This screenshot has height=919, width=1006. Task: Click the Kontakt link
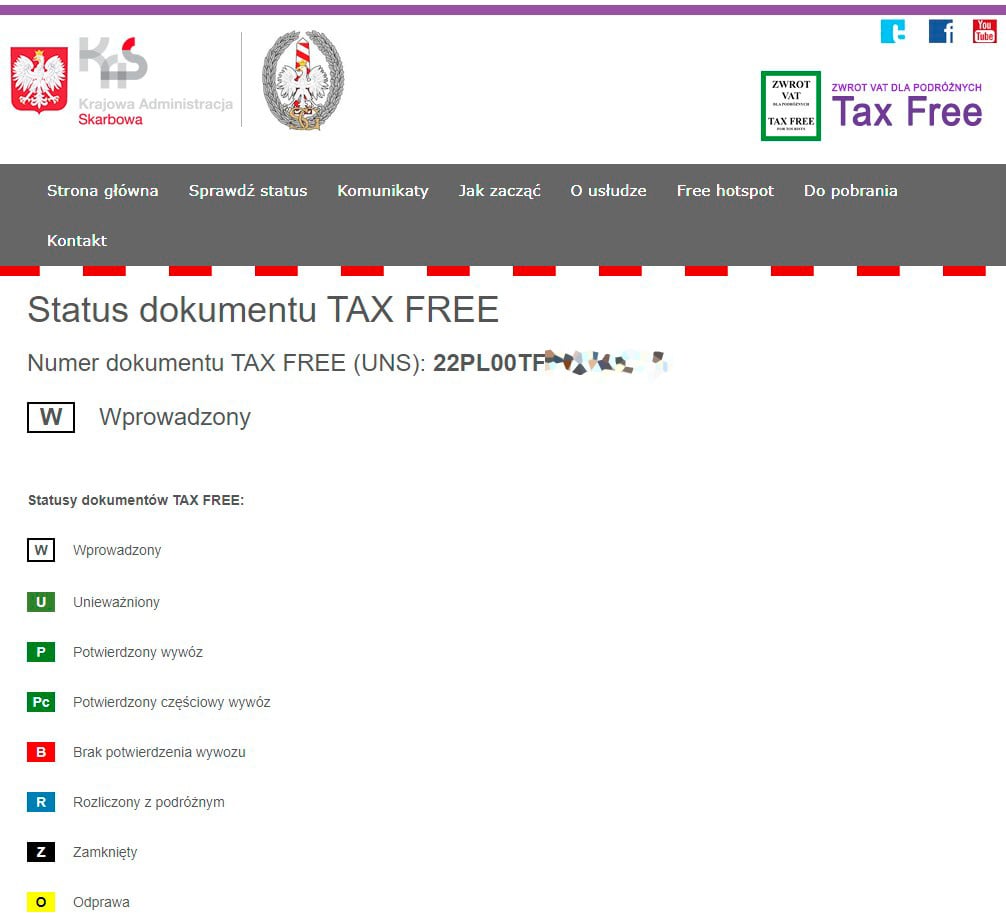77,240
